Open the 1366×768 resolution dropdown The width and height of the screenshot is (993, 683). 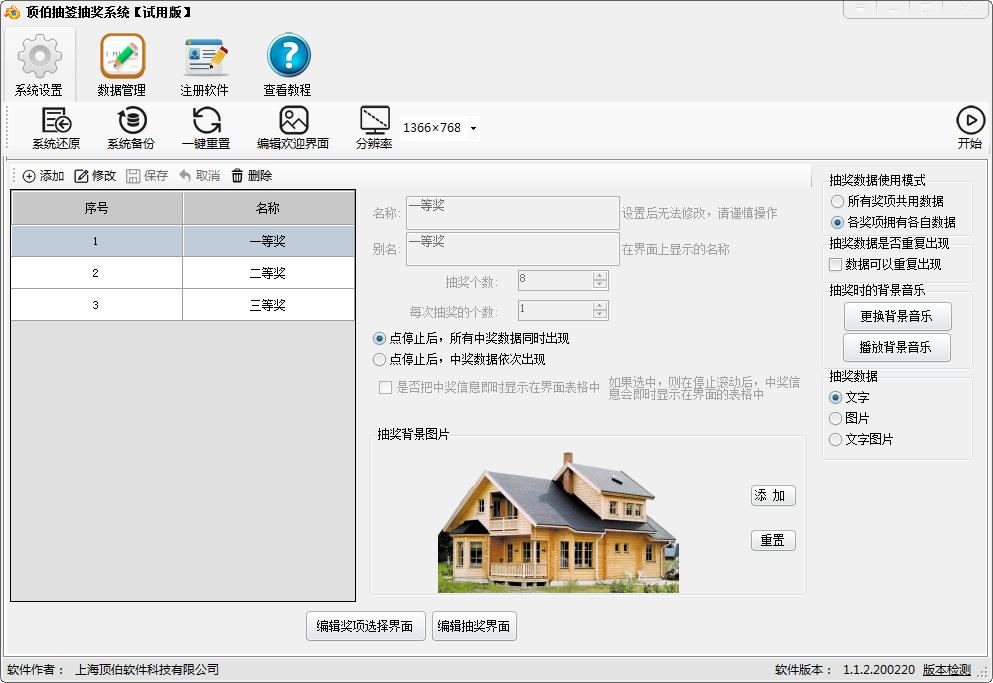coord(473,128)
